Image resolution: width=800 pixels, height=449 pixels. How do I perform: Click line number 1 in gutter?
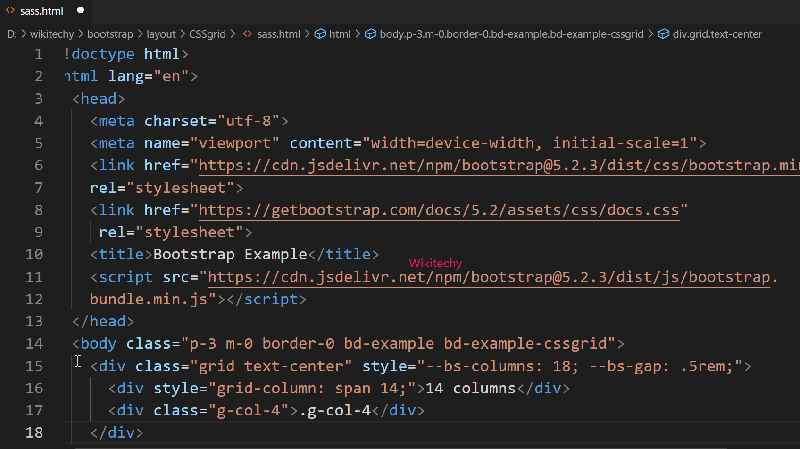(x=38, y=54)
